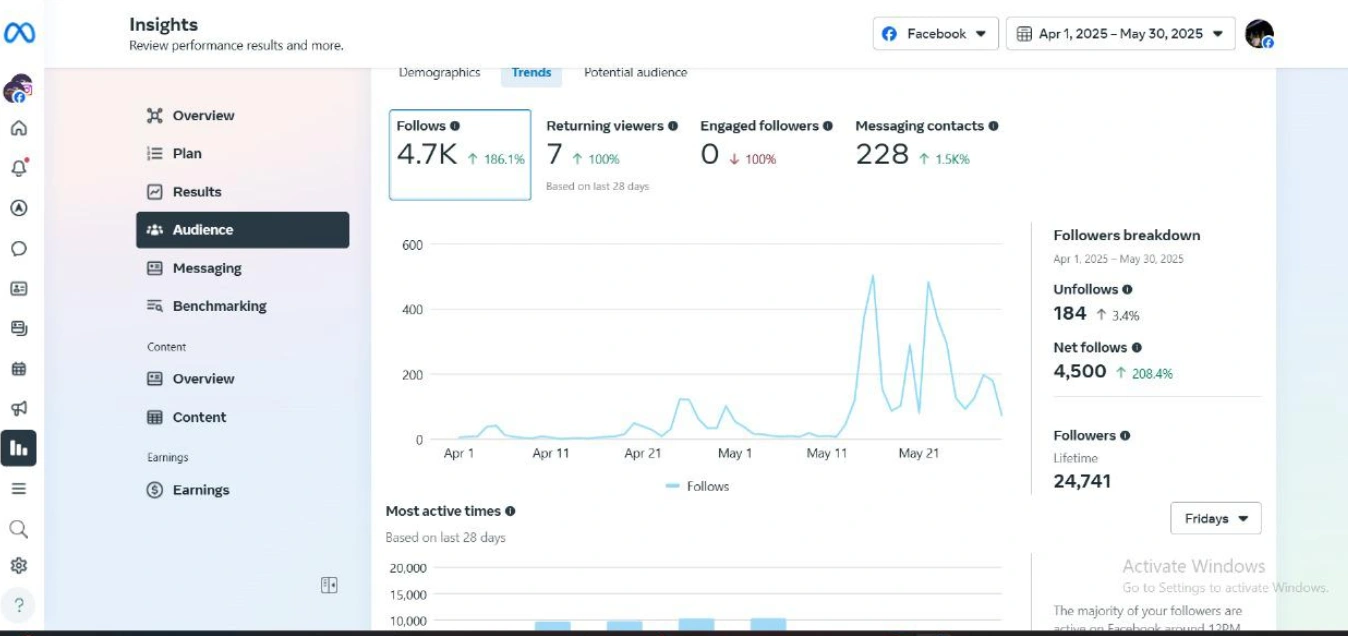1348x636 pixels.
Task: Go to Benchmarking in the sidebar
Action: [219, 306]
